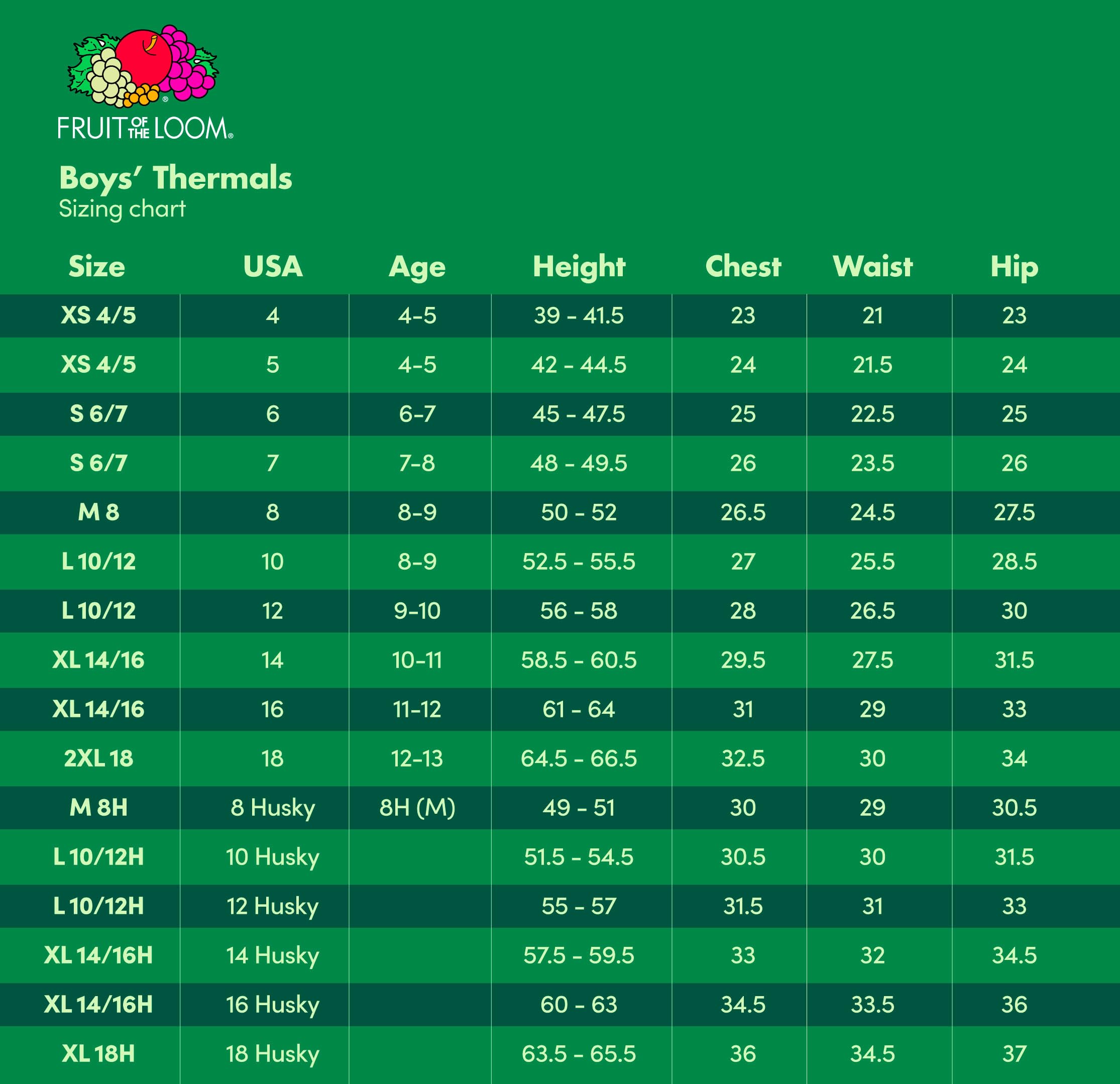Viewport: 1120px width, 1084px height.
Task: Click the Chest column header
Action: point(743,266)
